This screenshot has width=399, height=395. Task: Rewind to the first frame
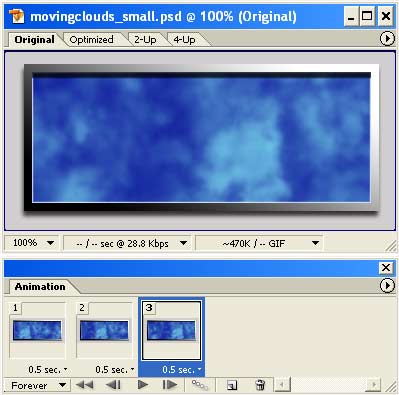[84, 385]
